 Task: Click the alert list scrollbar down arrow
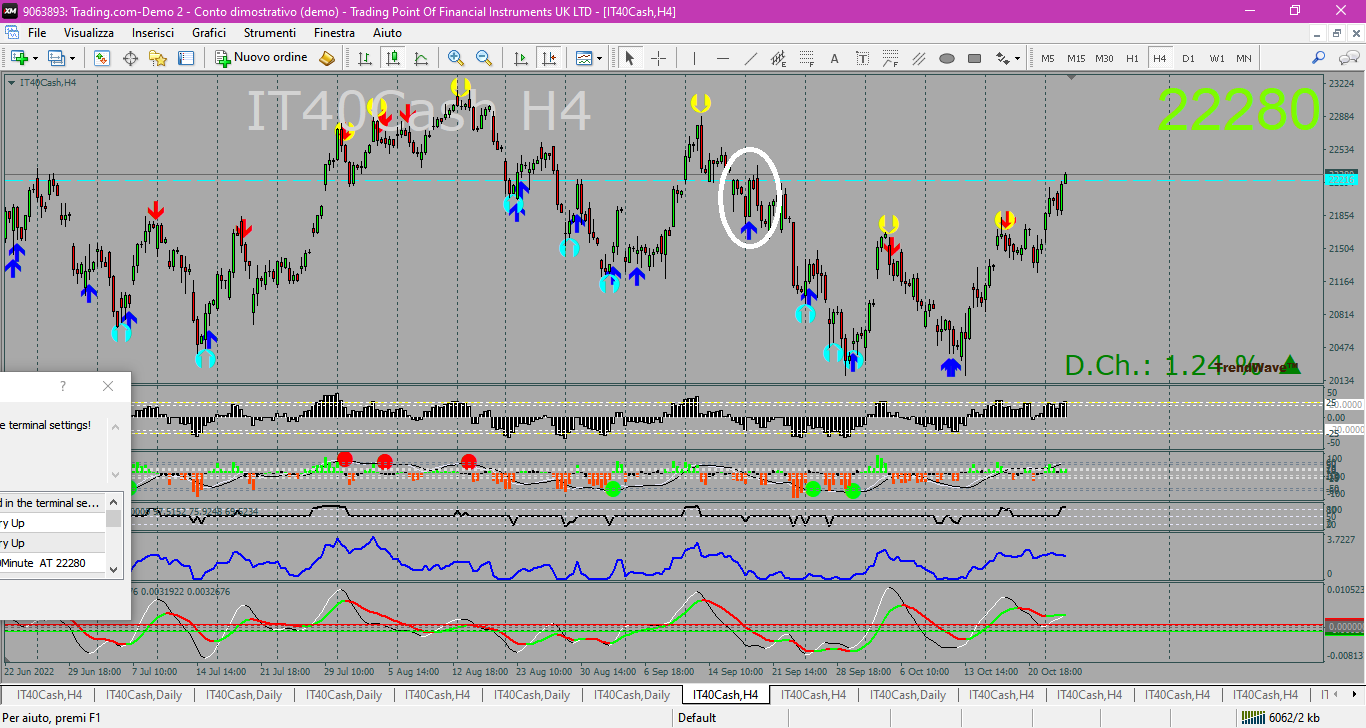(114, 569)
